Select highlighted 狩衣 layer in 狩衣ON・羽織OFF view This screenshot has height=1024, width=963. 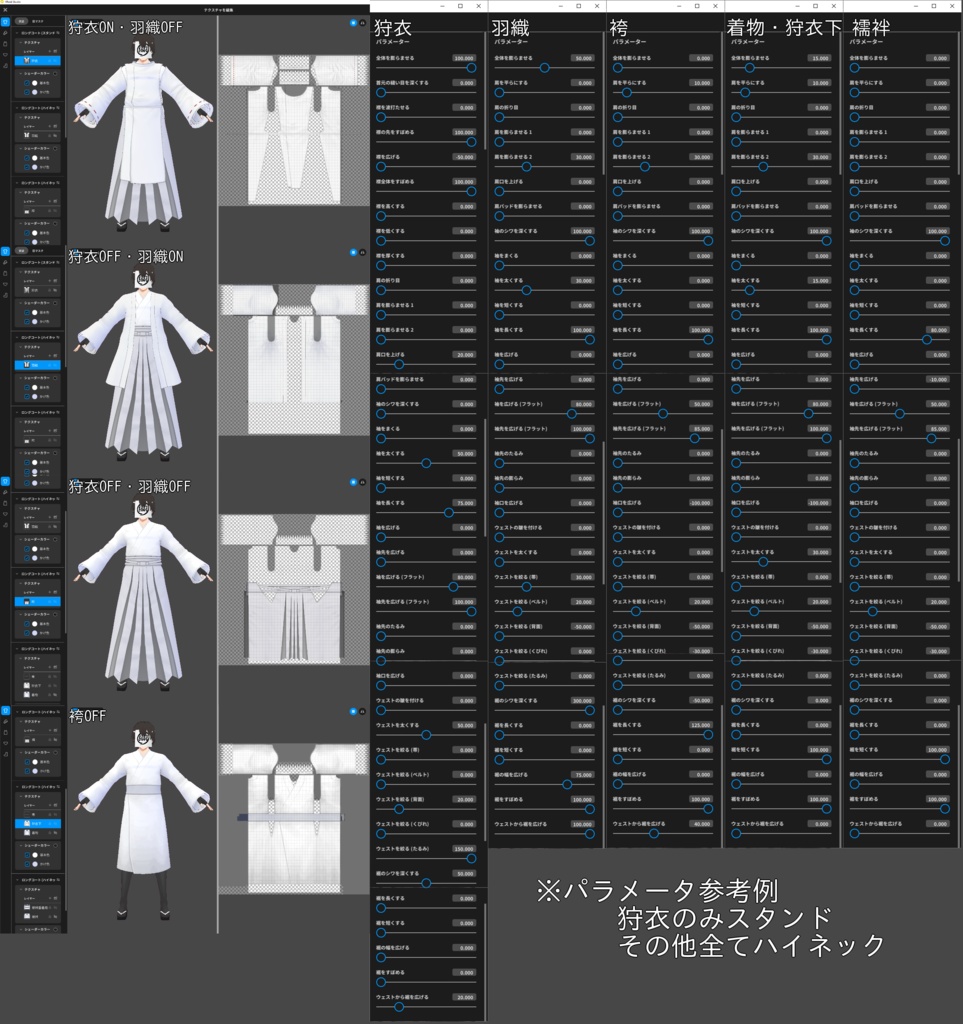click(x=38, y=61)
